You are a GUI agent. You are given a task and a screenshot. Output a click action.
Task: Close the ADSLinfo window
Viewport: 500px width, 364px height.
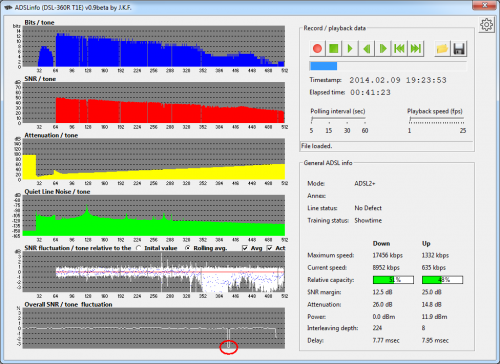click(485, 5)
